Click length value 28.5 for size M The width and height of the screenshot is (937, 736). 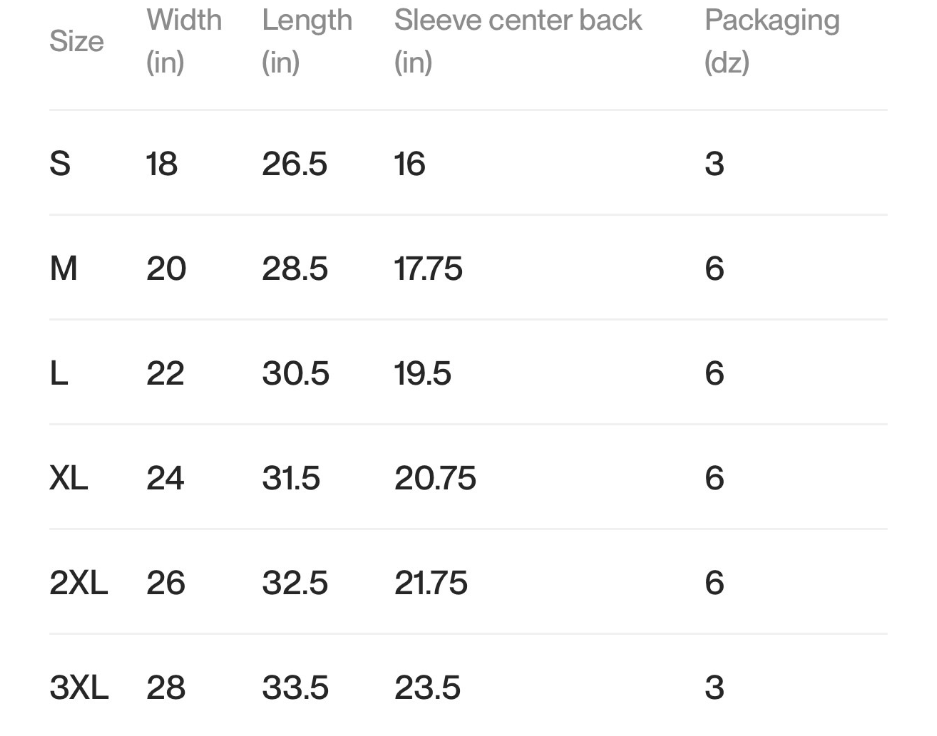click(295, 268)
